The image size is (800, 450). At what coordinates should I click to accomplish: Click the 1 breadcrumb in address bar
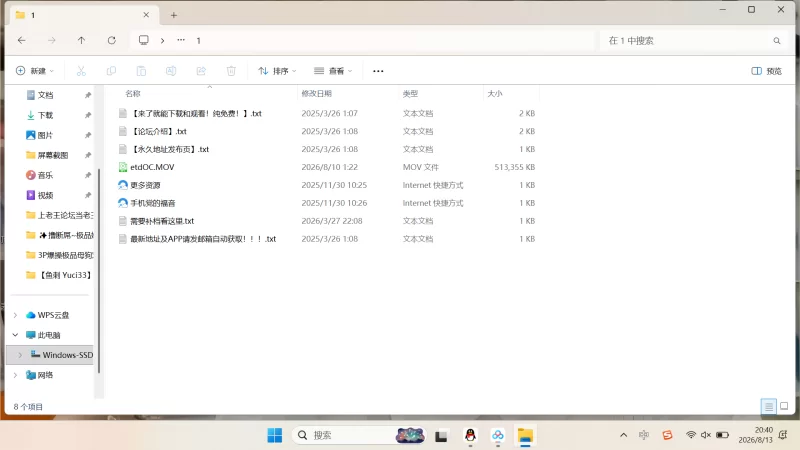pos(198,40)
